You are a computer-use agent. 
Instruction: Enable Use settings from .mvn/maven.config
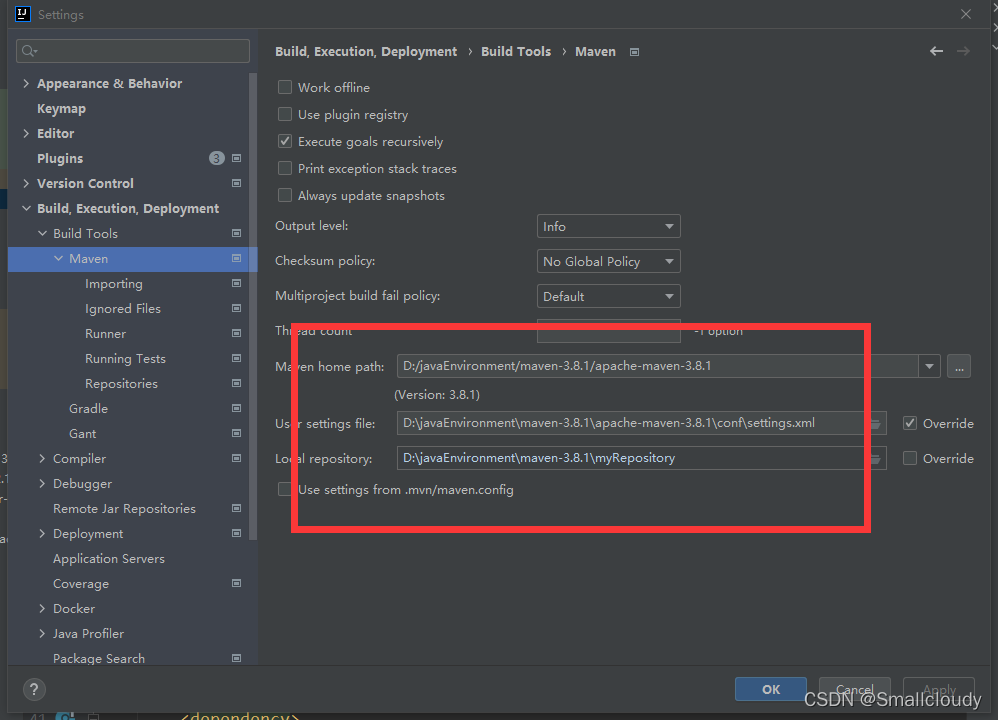click(285, 490)
